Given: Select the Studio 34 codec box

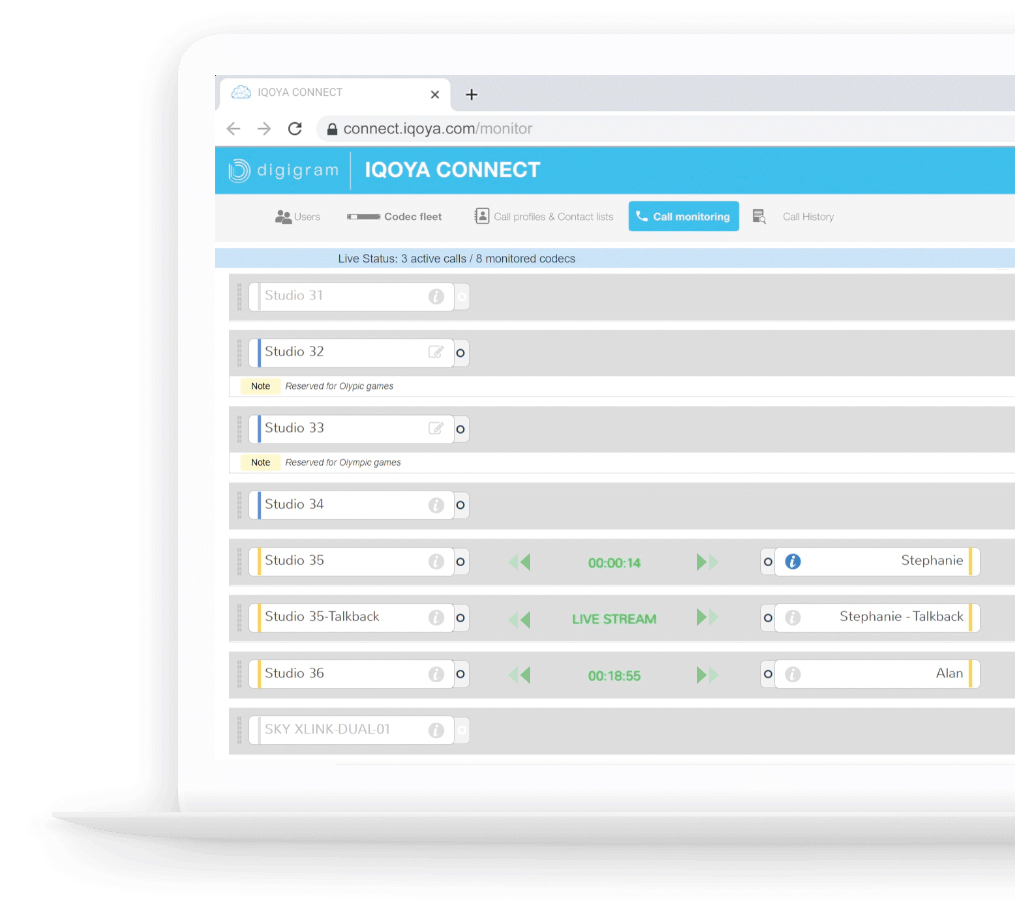Looking at the screenshot, I should click(351, 505).
